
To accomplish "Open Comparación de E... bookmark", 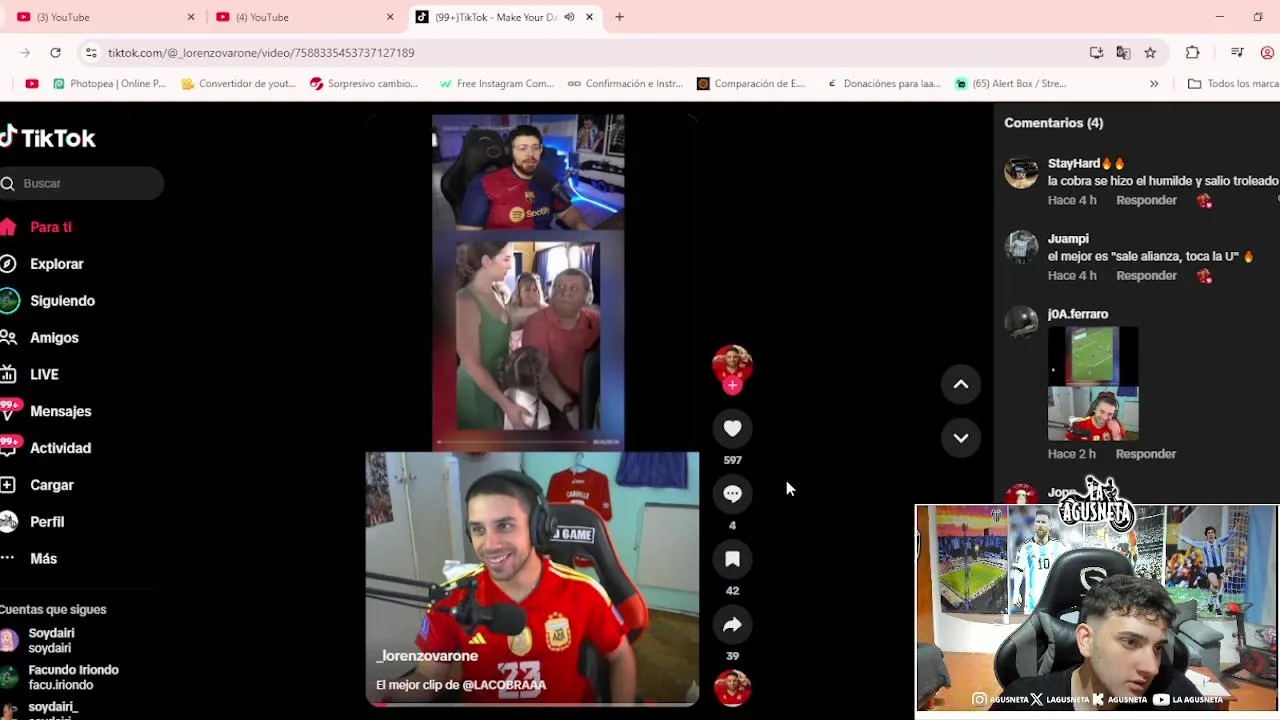I will coord(751,84).
